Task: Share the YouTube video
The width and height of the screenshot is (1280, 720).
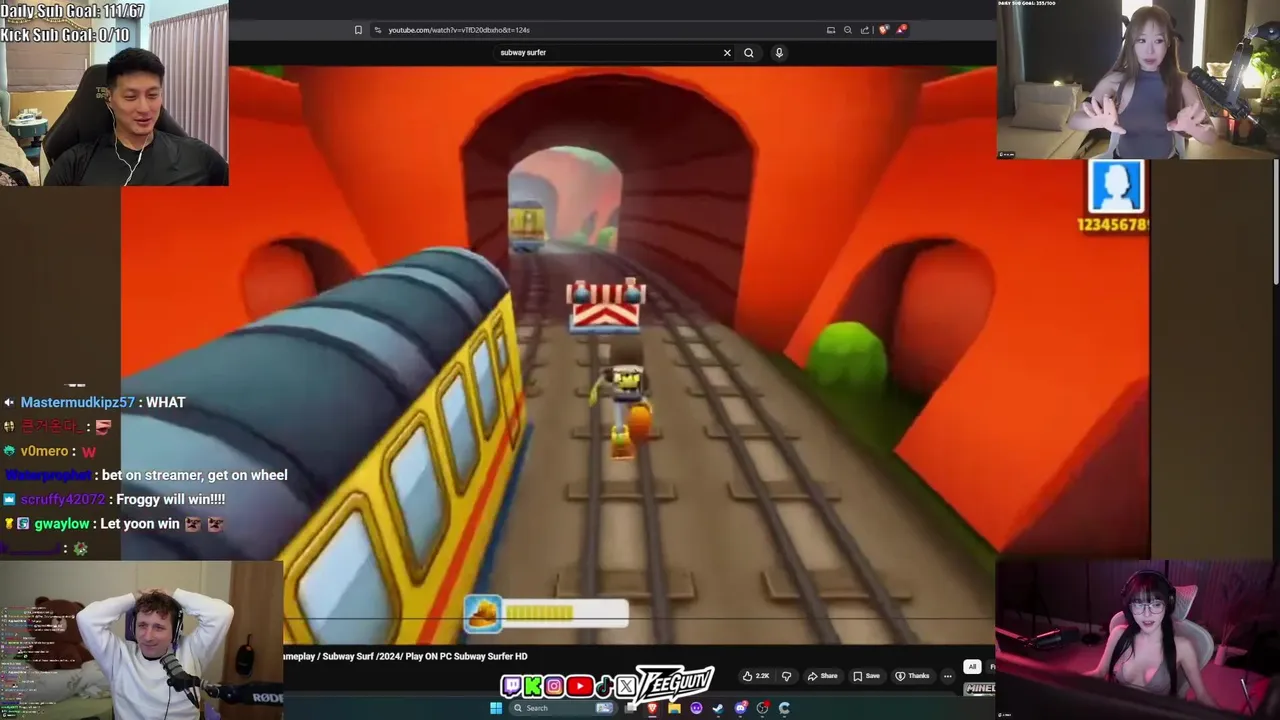Action: click(823, 676)
